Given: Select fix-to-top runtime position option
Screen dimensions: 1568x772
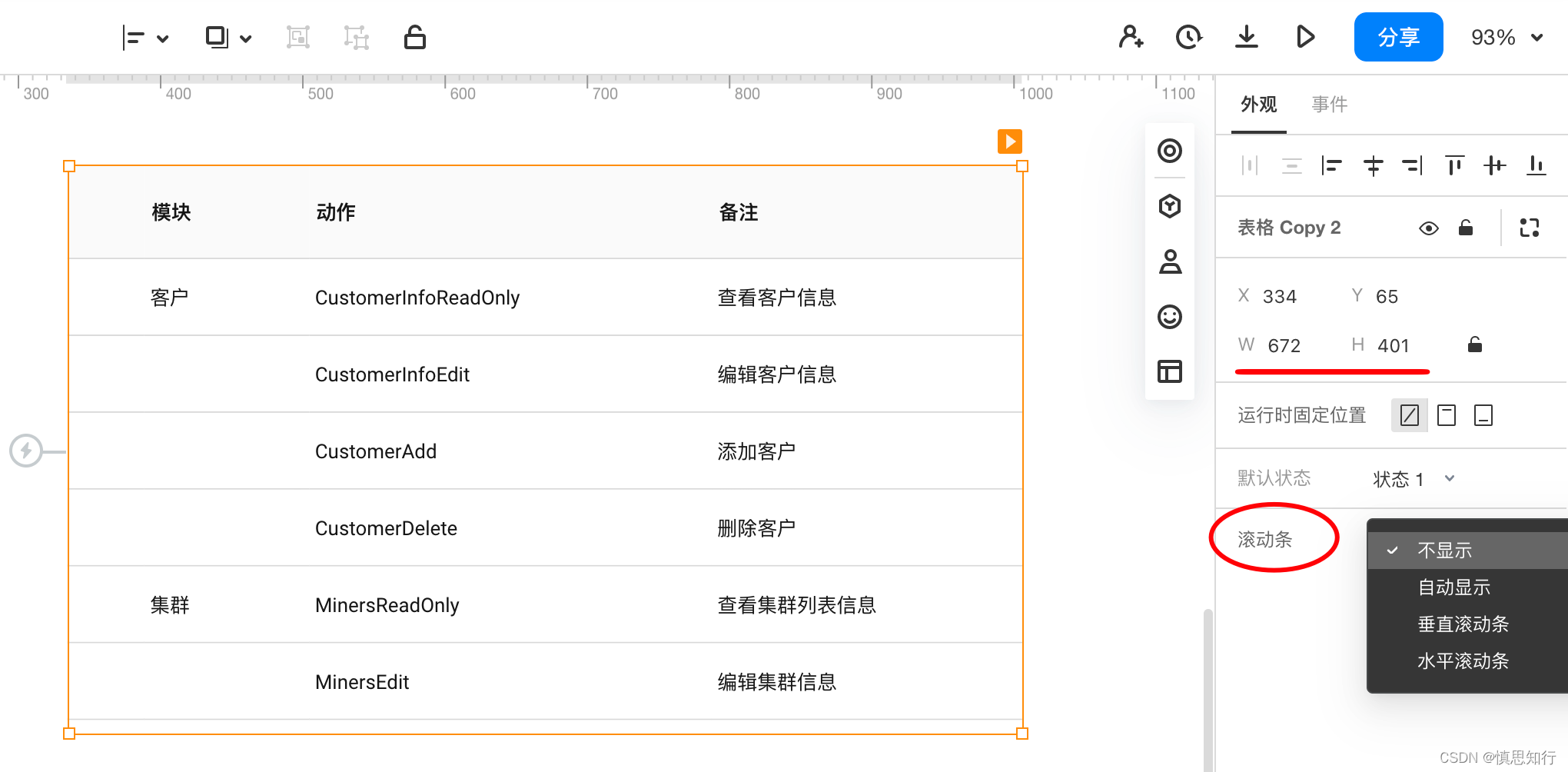Looking at the screenshot, I should click(1447, 415).
